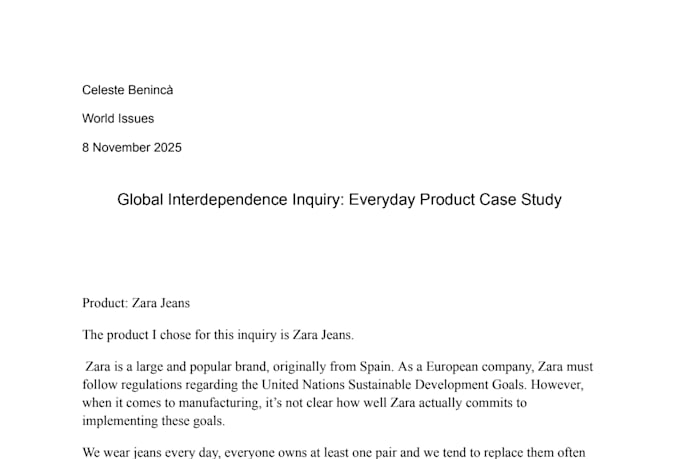Screen dimensions: 680x459
Task: Click the phrase large and popular brand
Action: [x=202, y=367]
